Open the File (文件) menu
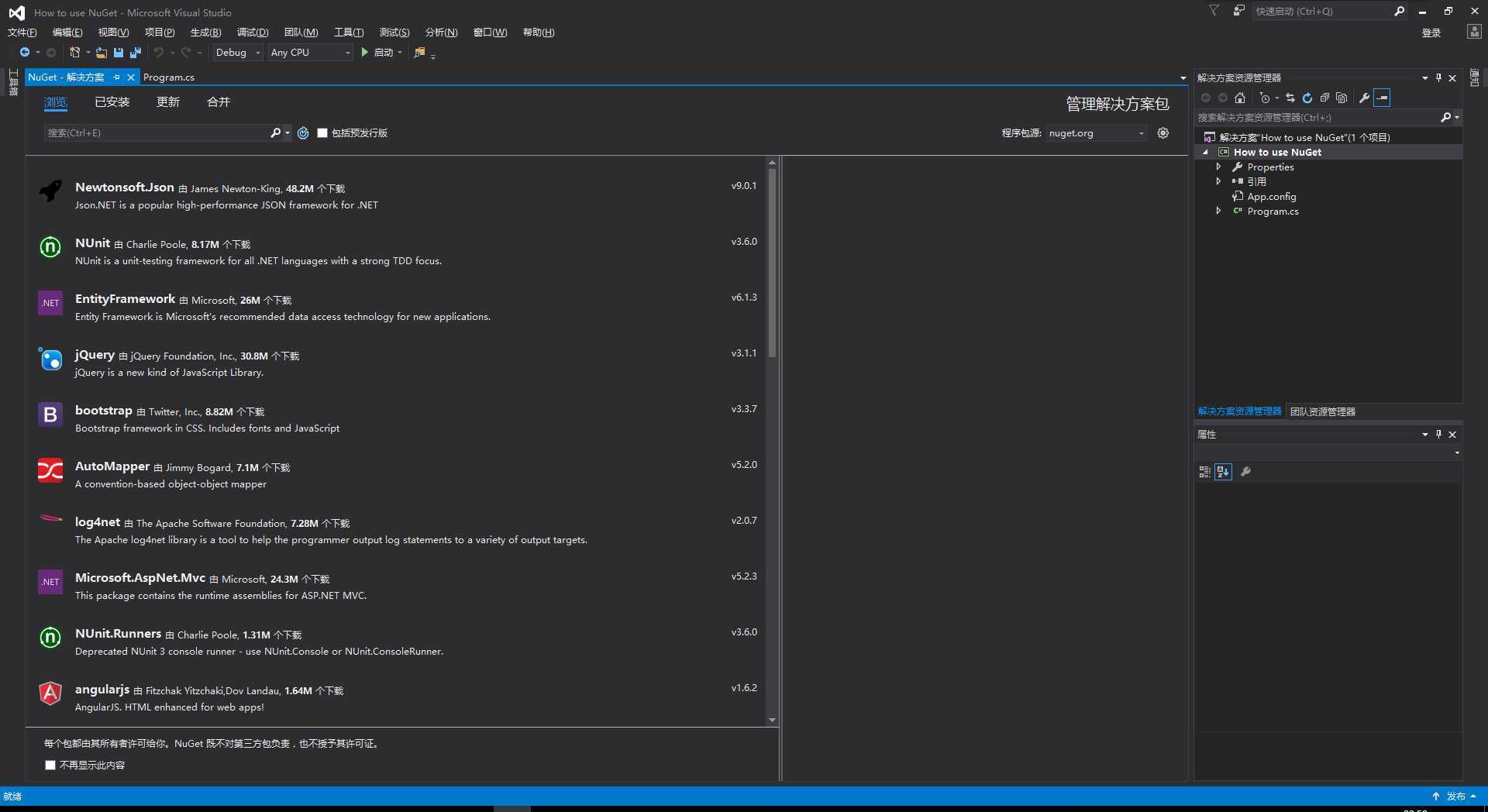The width and height of the screenshot is (1488, 812). pyautogui.click(x=22, y=32)
